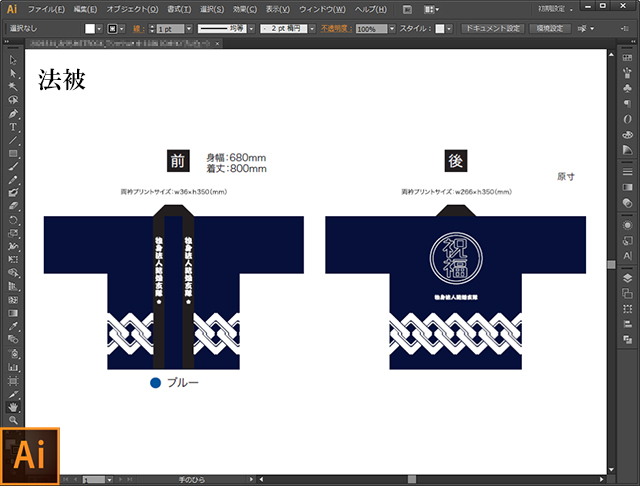Image resolution: width=640 pixels, height=486 pixels.
Task: Expand the opacity 100% dropdown
Action: [x=385, y=30]
